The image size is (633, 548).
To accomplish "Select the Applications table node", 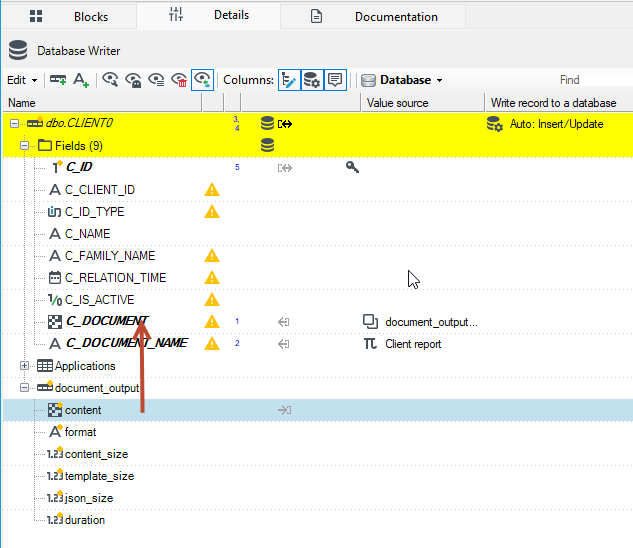I will coord(85,366).
